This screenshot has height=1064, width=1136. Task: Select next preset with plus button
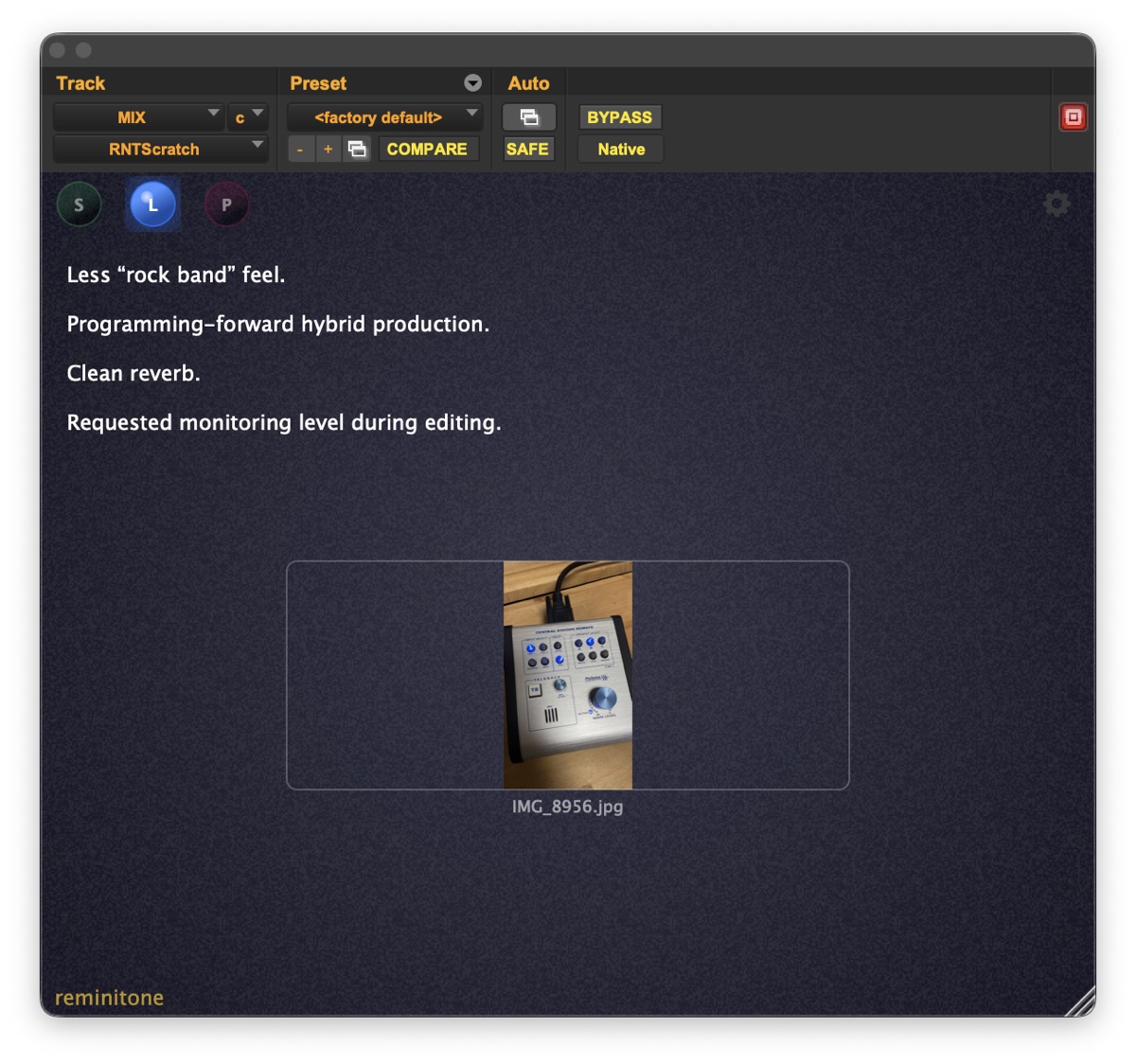tap(328, 149)
